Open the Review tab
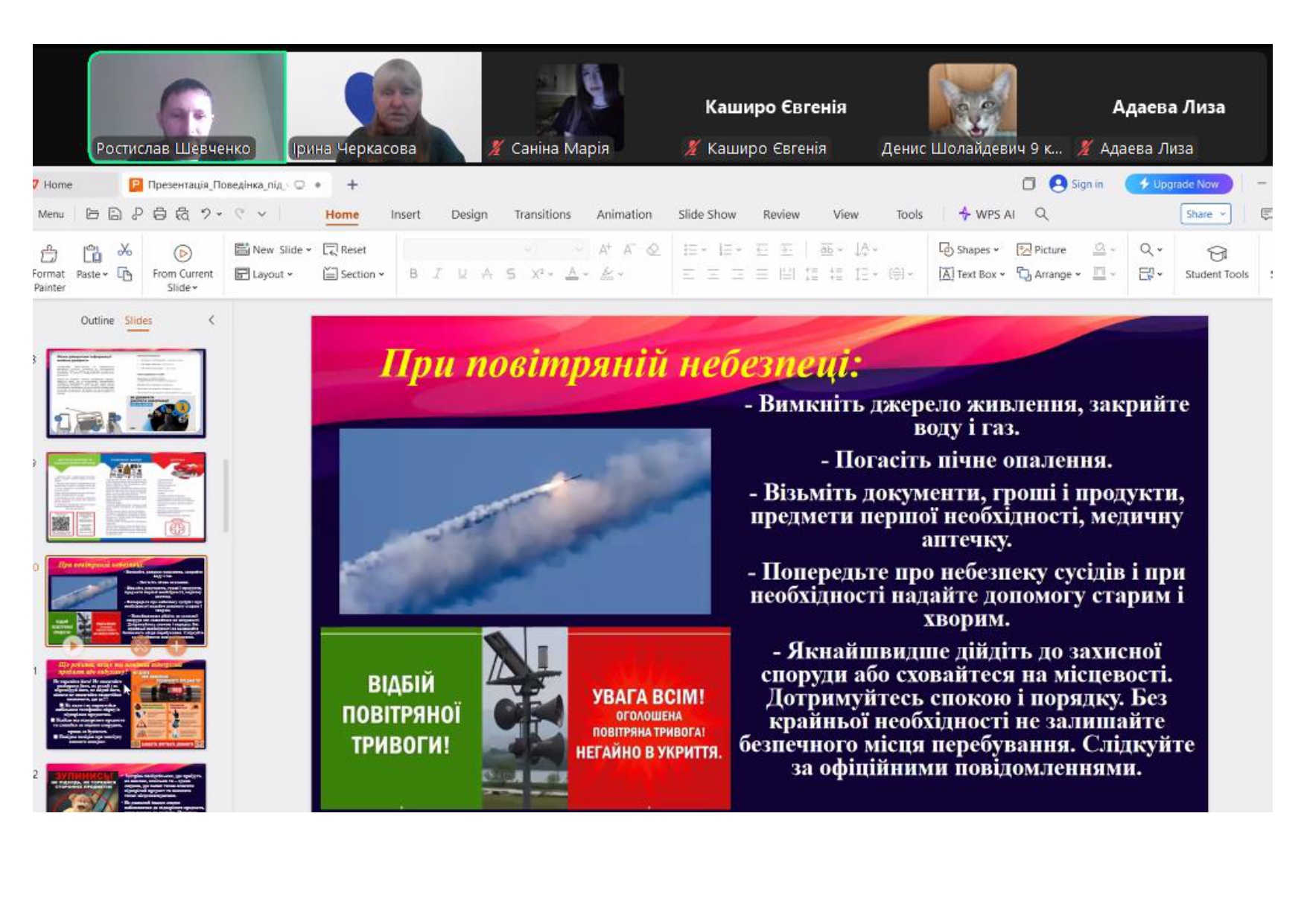 (x=781, y=214)
